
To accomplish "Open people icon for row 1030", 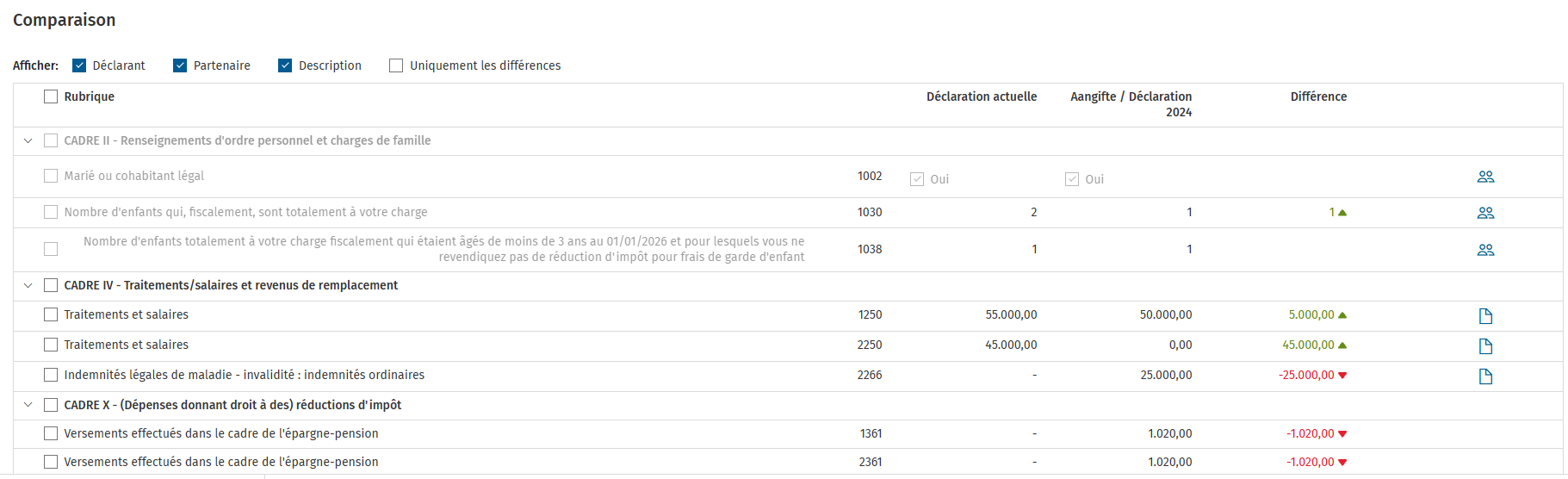I will click(x=1485, y=213).
